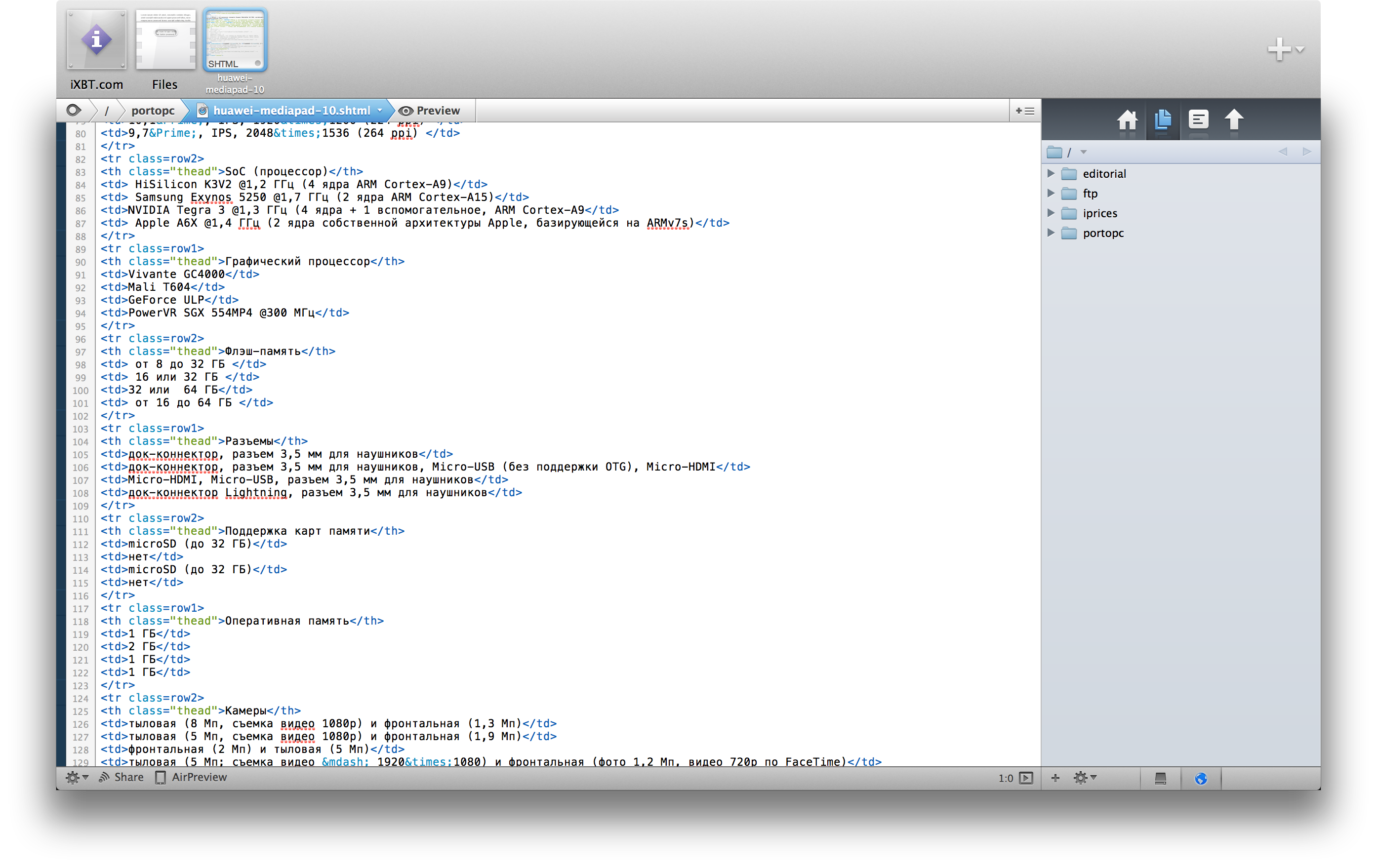Open the file browser gear dropdown

[1084, 778]
